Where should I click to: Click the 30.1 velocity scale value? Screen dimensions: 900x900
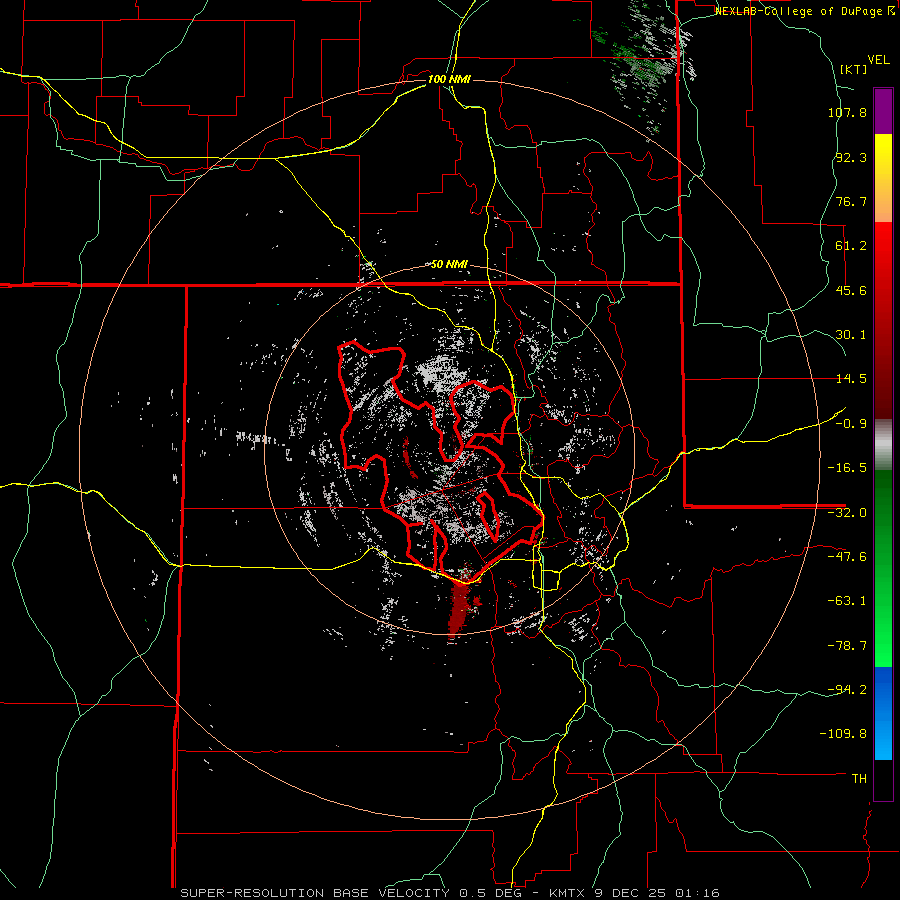pos(851,335)
